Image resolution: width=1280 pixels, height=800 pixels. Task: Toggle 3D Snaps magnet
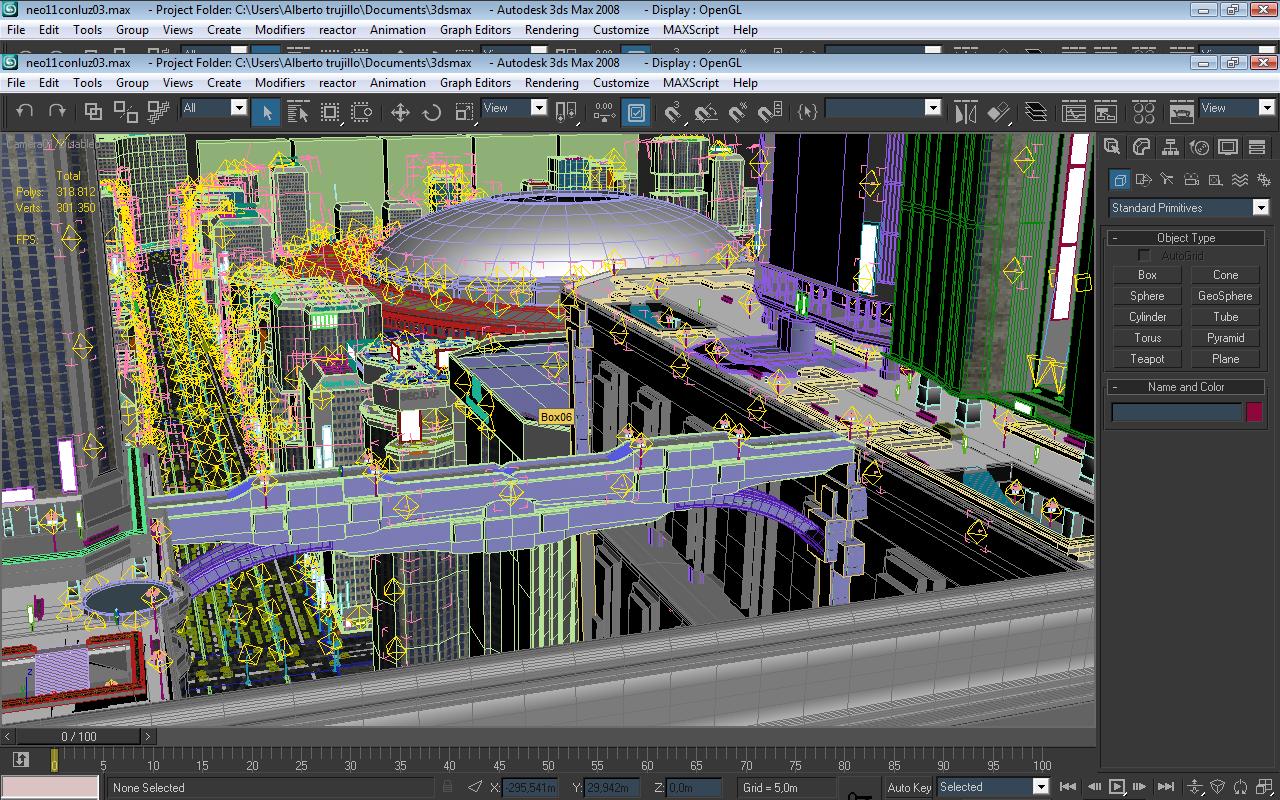(x=674, y=112)
